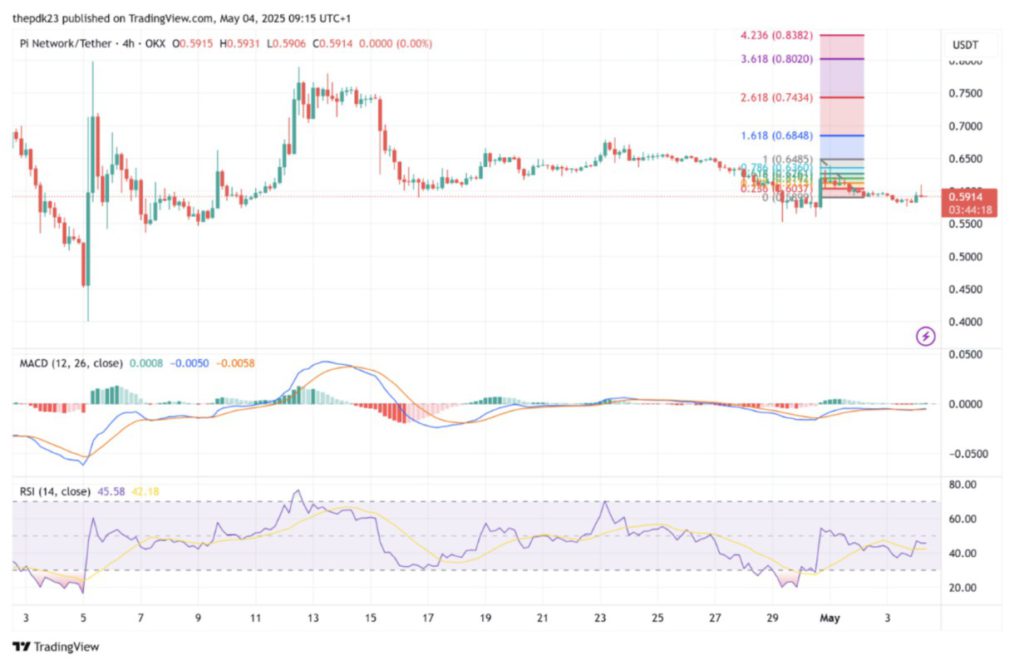Viewport: 1024px width, 665px height.
Task: Click the 0.6500 price axis label
Action: 965,159
